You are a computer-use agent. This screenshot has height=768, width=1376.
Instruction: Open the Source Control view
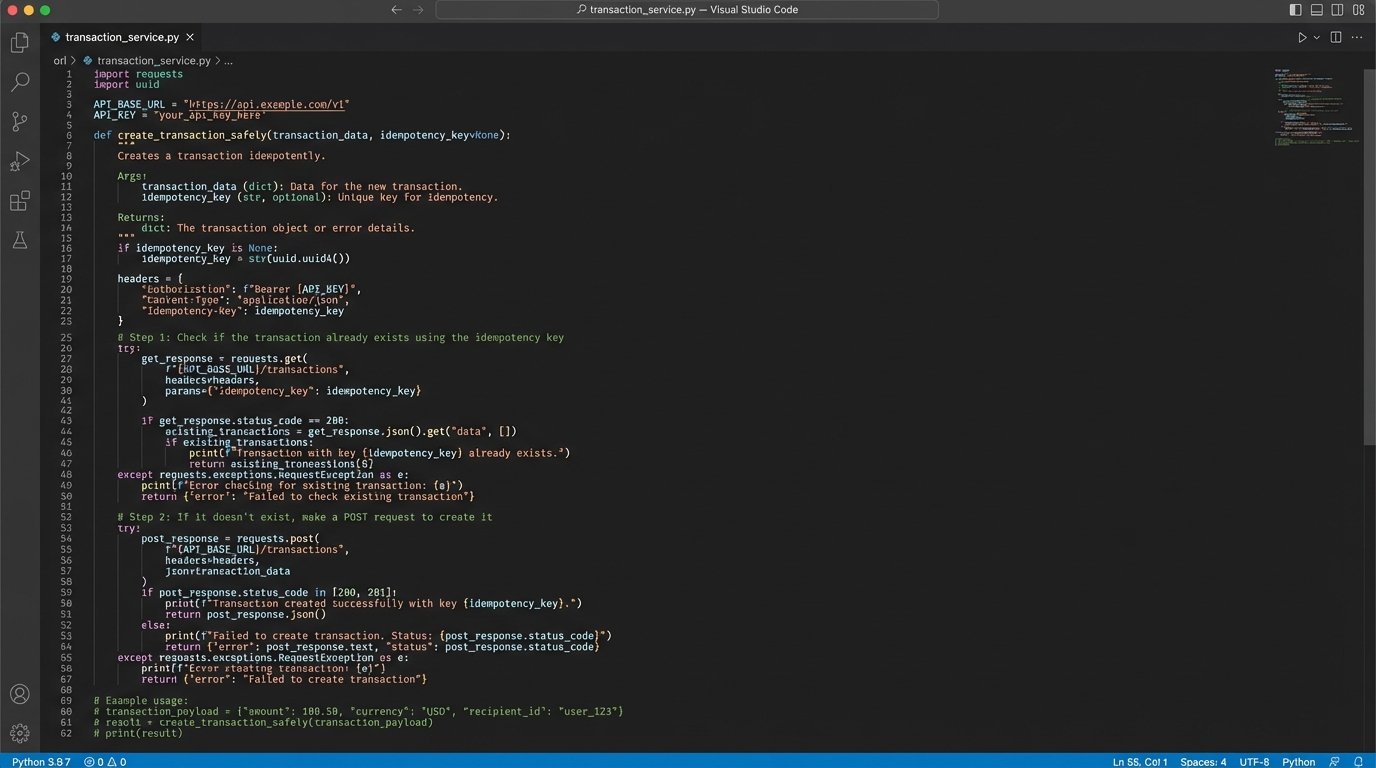19,122
